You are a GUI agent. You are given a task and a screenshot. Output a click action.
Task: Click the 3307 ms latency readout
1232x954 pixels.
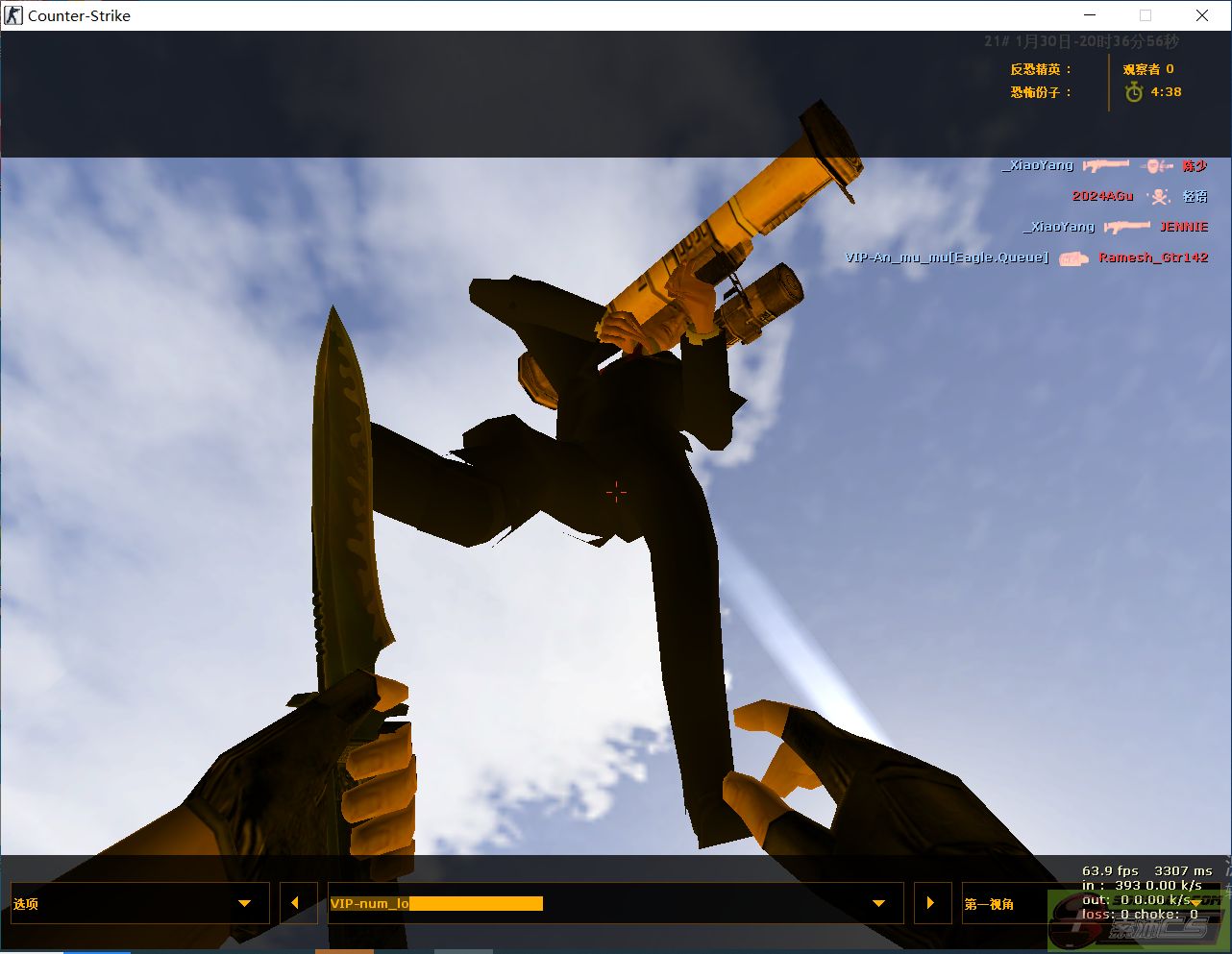tap(1184, 870)
